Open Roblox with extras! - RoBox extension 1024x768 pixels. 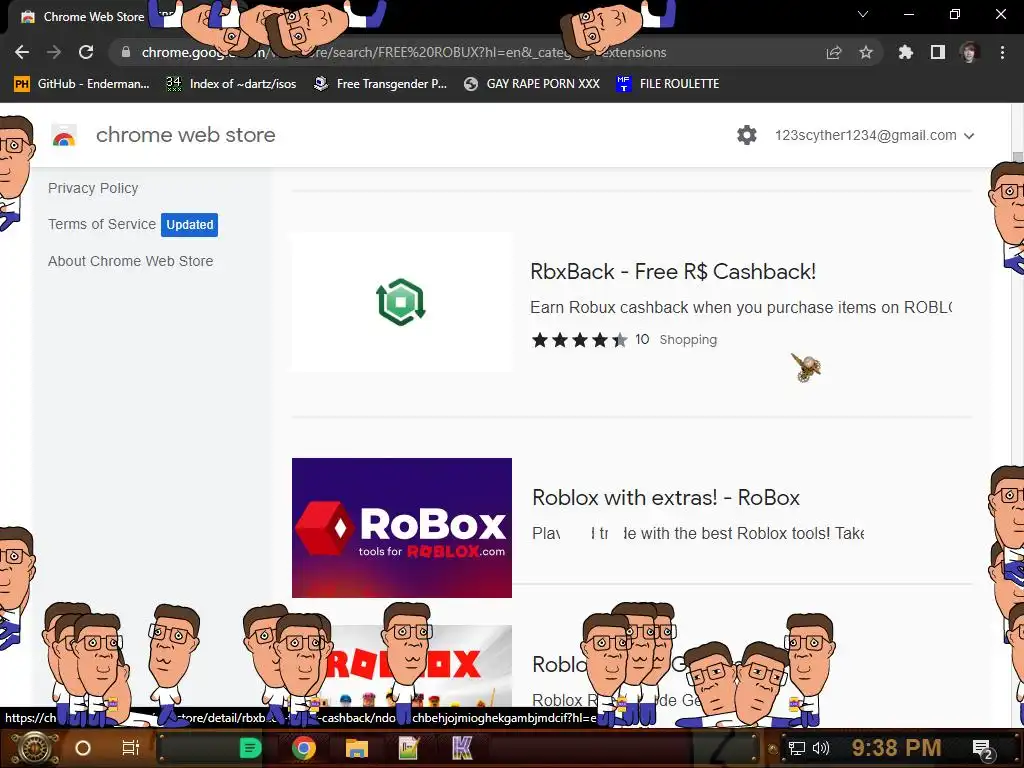point(666,498)
